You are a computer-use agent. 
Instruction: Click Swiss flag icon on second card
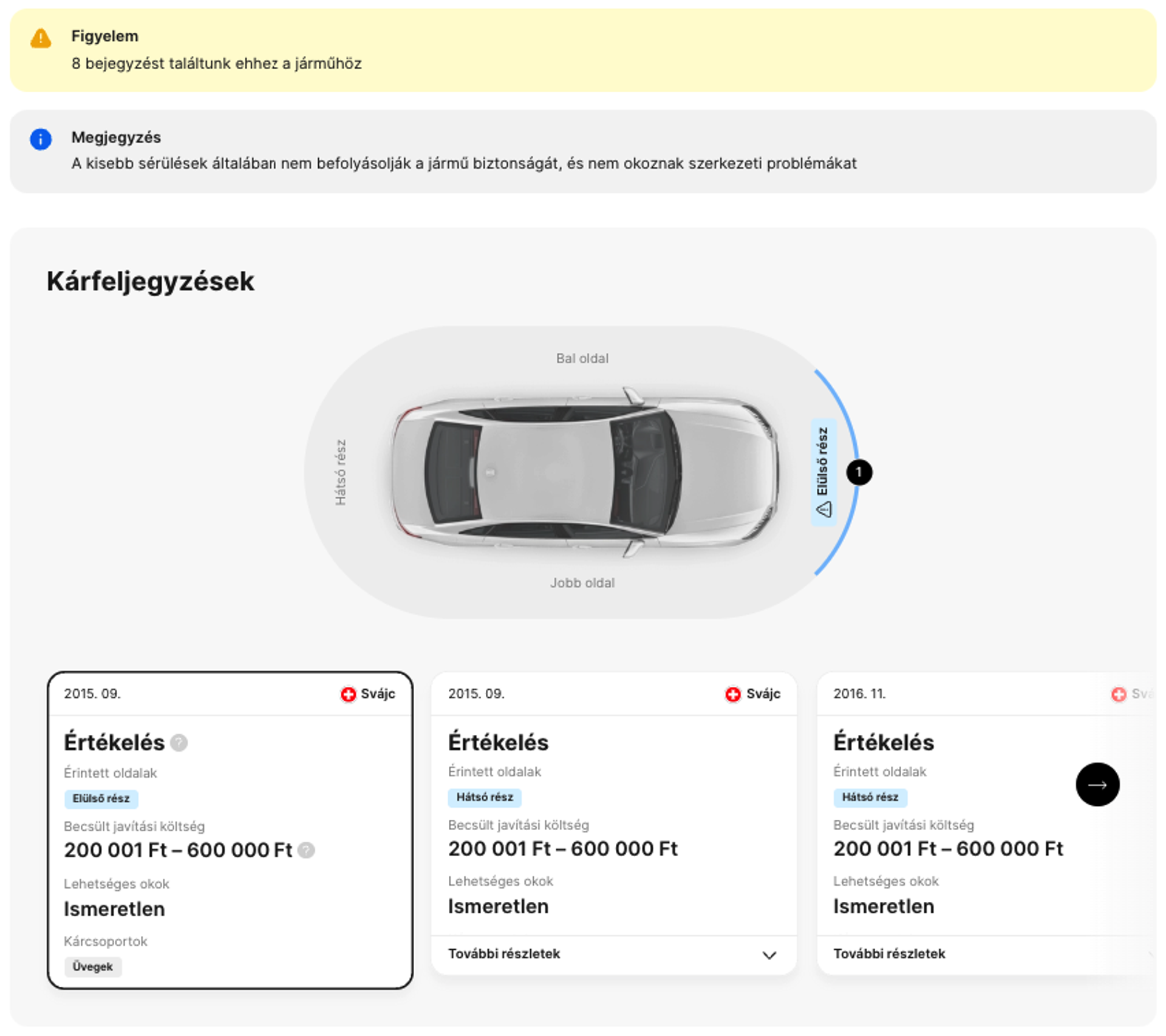click(x=733, y=694)
